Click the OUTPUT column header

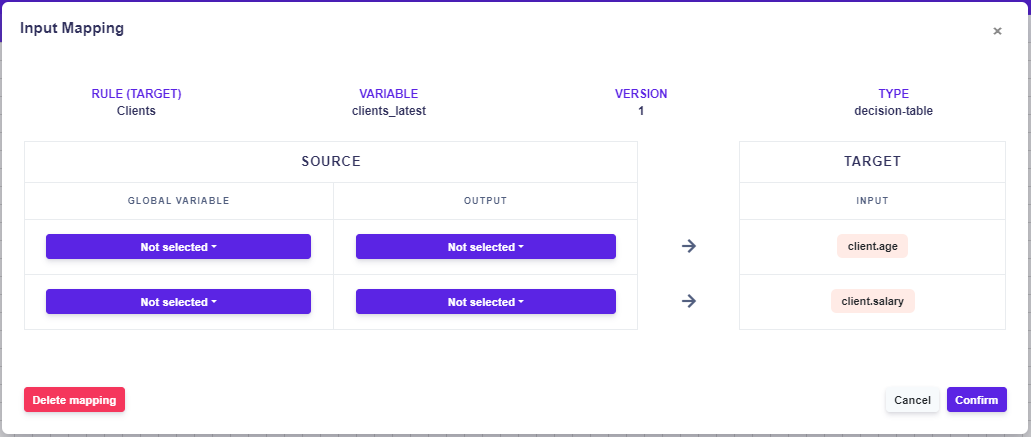485,201
